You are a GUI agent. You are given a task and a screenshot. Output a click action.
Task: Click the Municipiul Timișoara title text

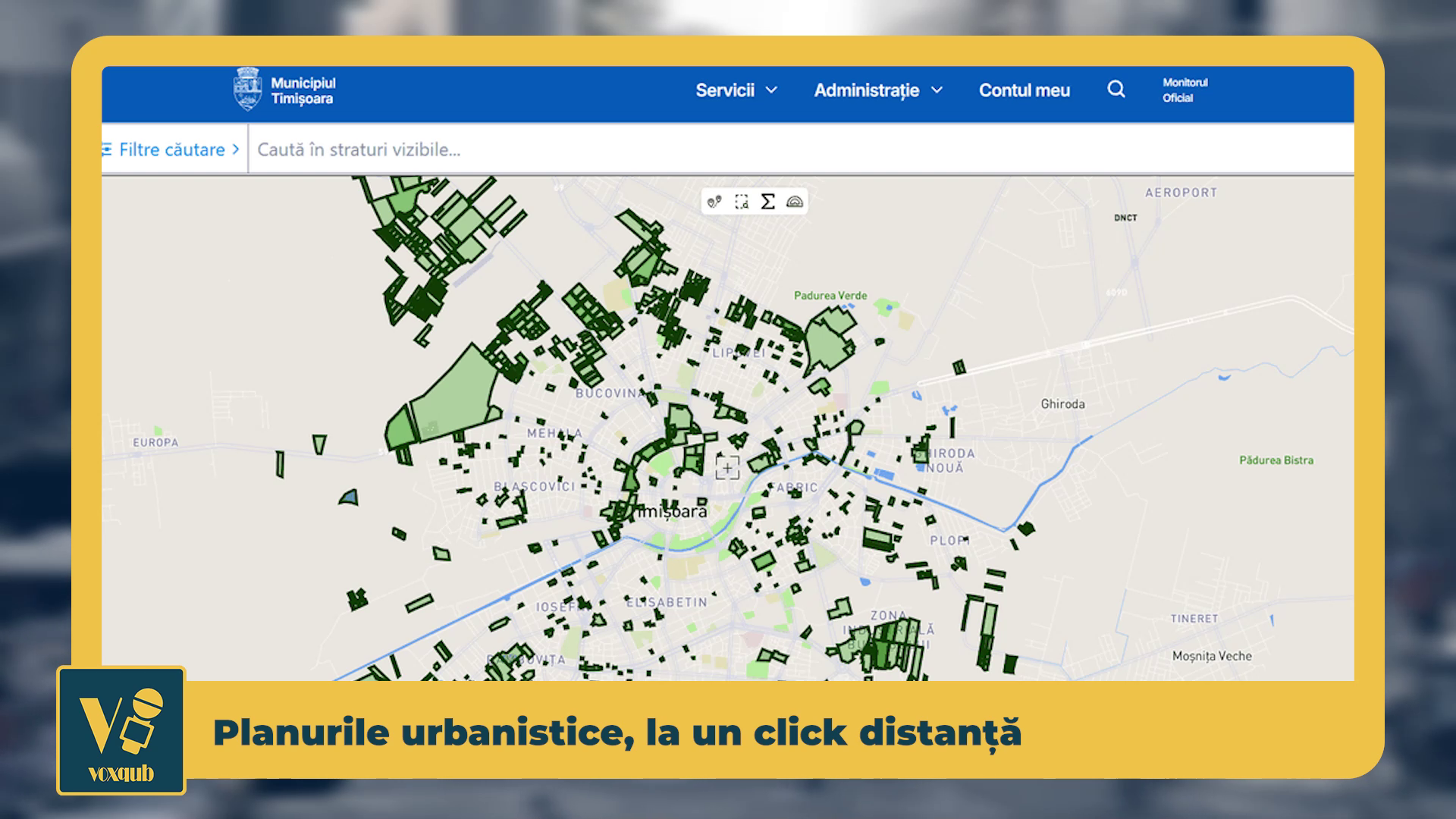303,90
